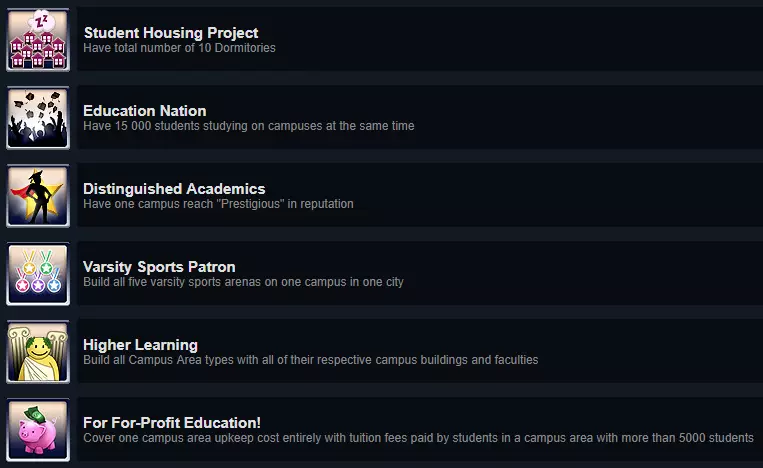Click the Varsity Sports Patron medals icon
This screenshot has width=763, height=468.
(x=38, y=274)
